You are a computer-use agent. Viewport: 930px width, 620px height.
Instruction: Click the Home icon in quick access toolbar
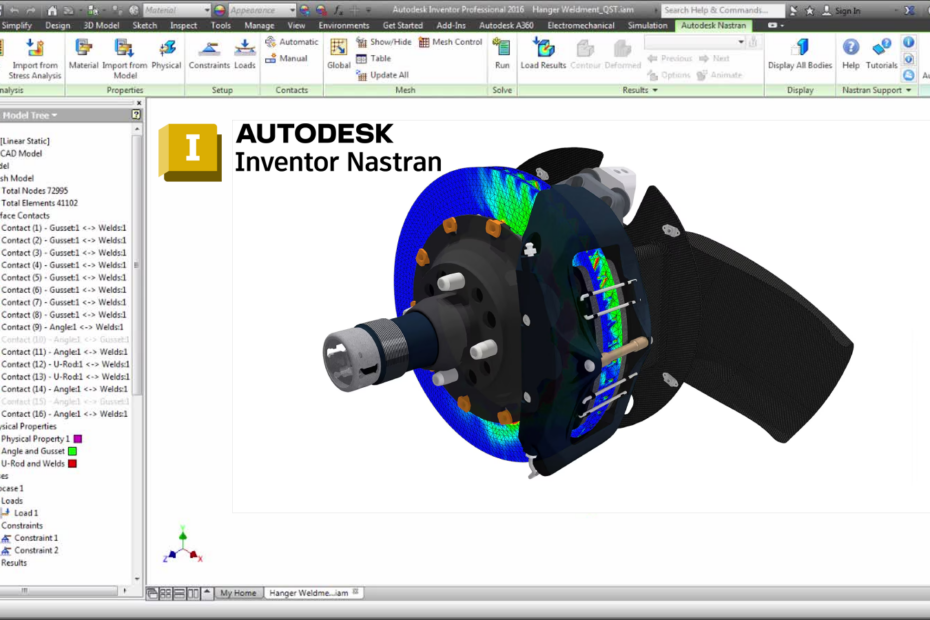click(52, 10)
